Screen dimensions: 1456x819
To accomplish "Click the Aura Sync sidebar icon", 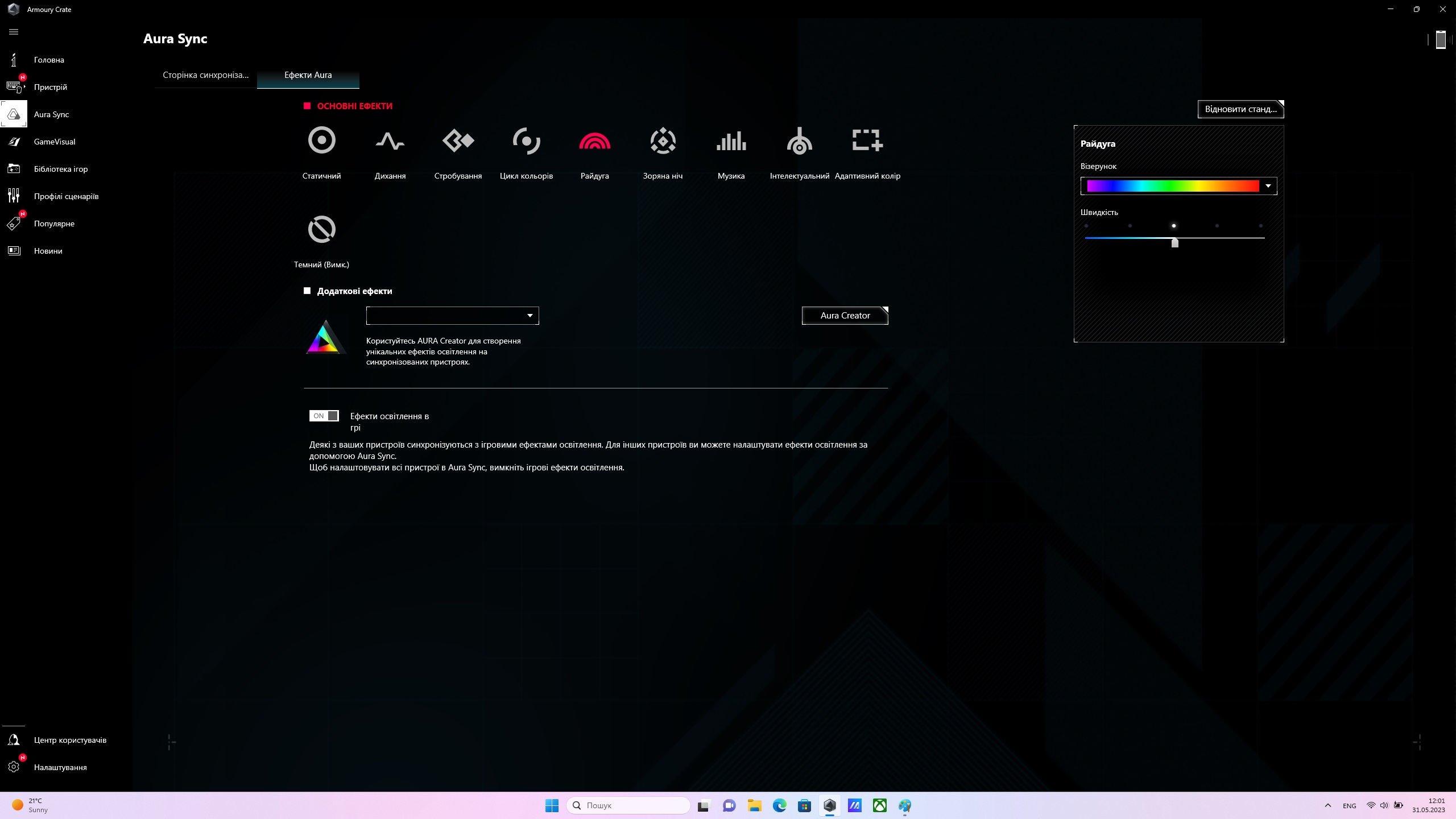I will tap(14, 114).
